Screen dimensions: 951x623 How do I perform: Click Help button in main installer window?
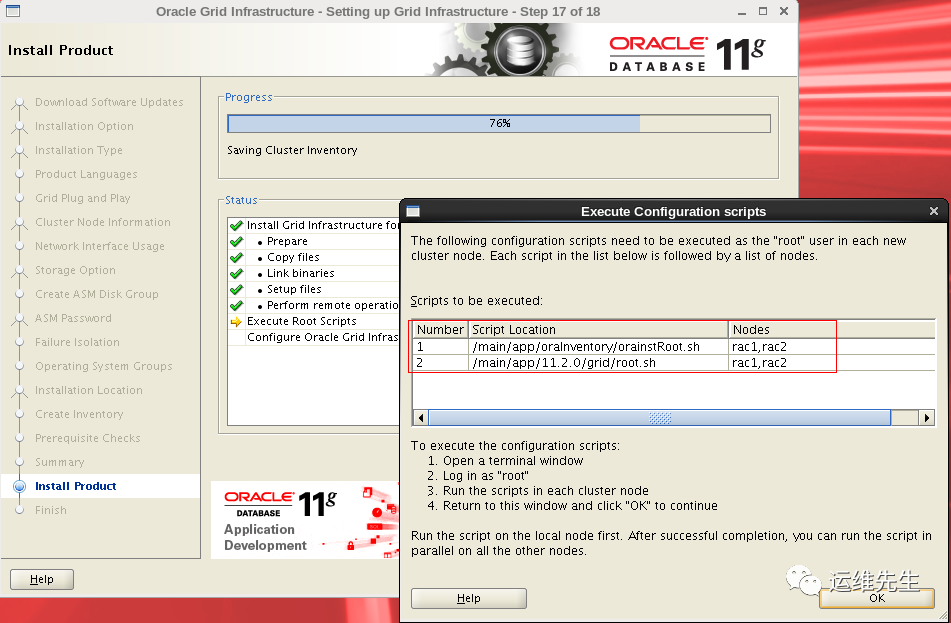(42, 579)
